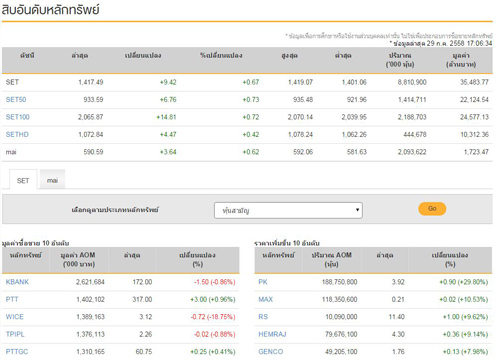Select SETHD volume 444,678
This screenshot has width=500, height=360.
[415, 135]
